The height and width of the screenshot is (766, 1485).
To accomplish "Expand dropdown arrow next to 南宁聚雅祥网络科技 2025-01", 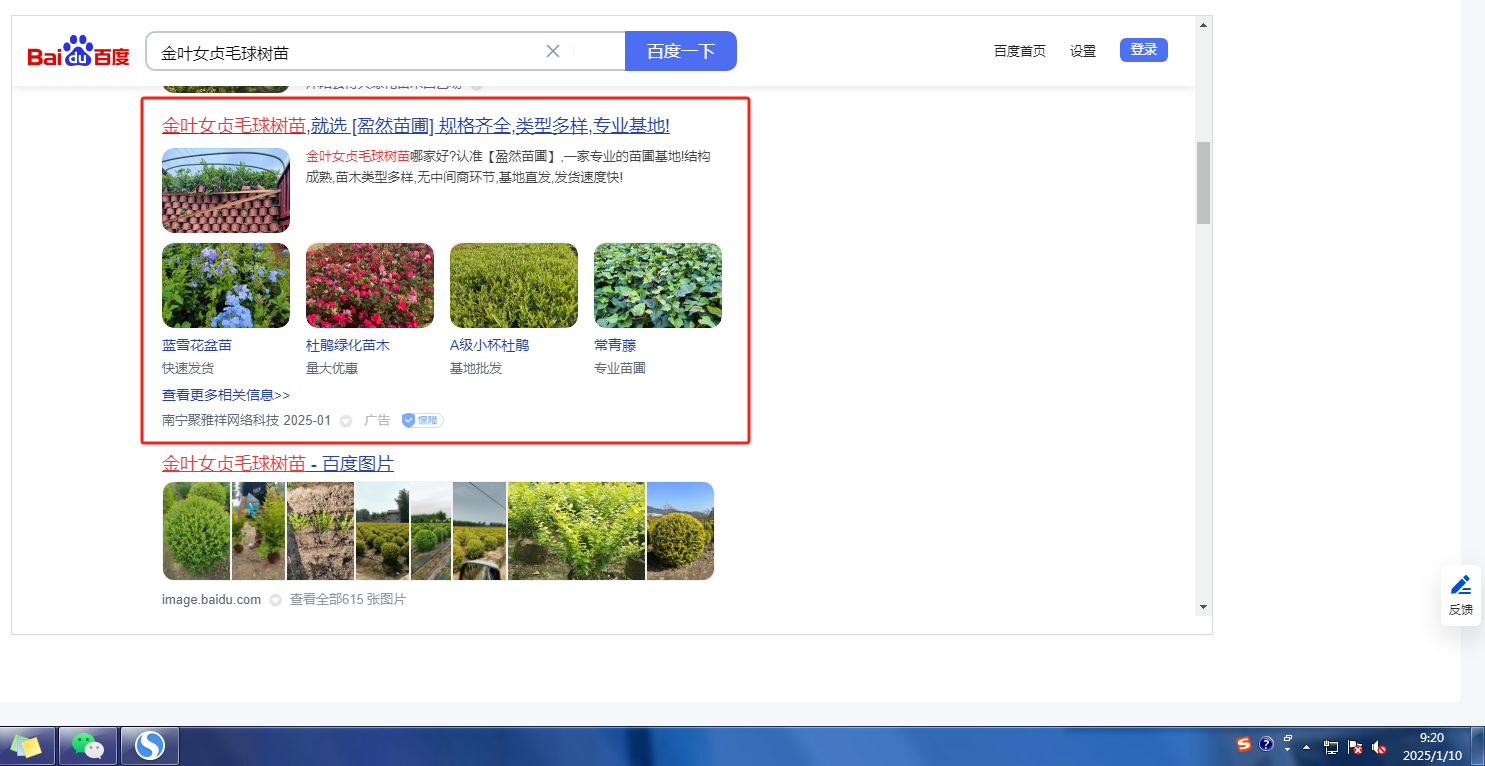I will [x=346, y=421].
